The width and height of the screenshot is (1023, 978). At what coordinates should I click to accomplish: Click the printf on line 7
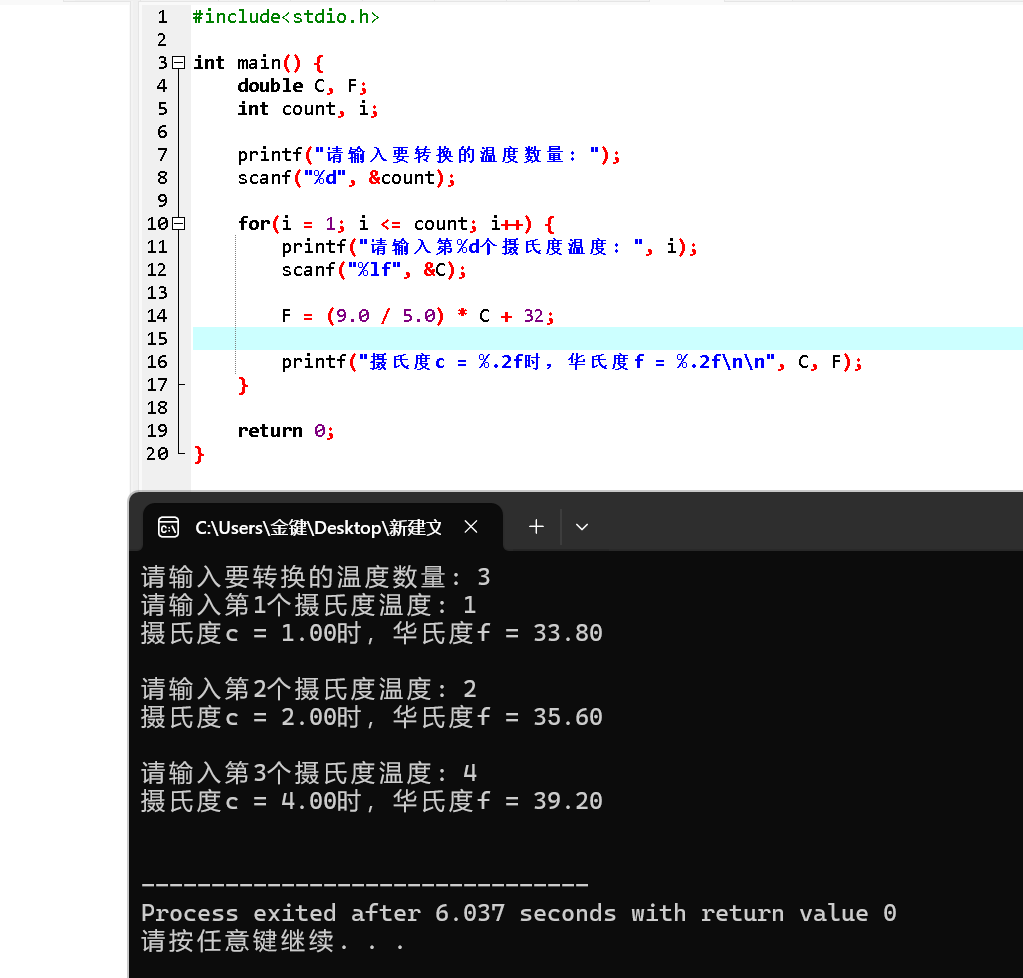[429, 155]
